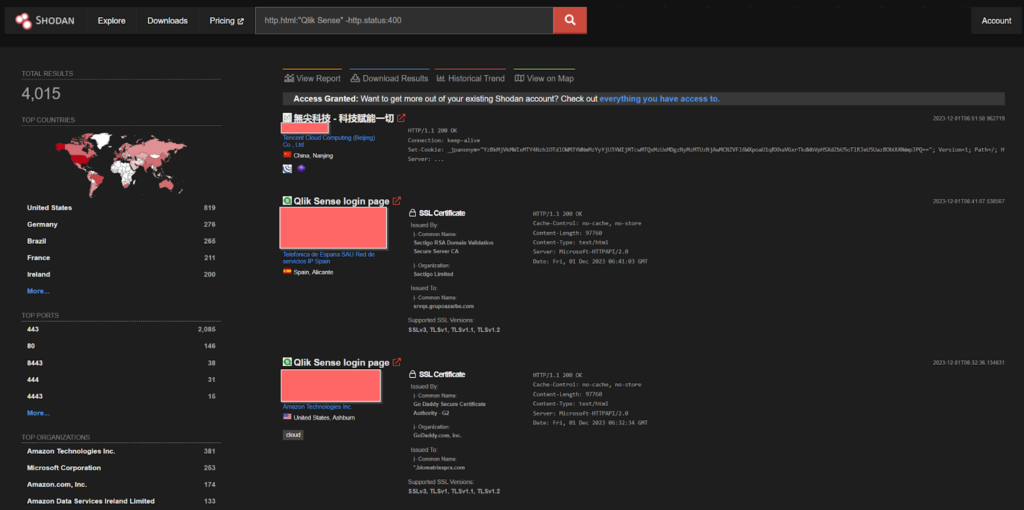
Task: Click the United States flag icon
Action: pyautogui.click(x=287, y=417)
